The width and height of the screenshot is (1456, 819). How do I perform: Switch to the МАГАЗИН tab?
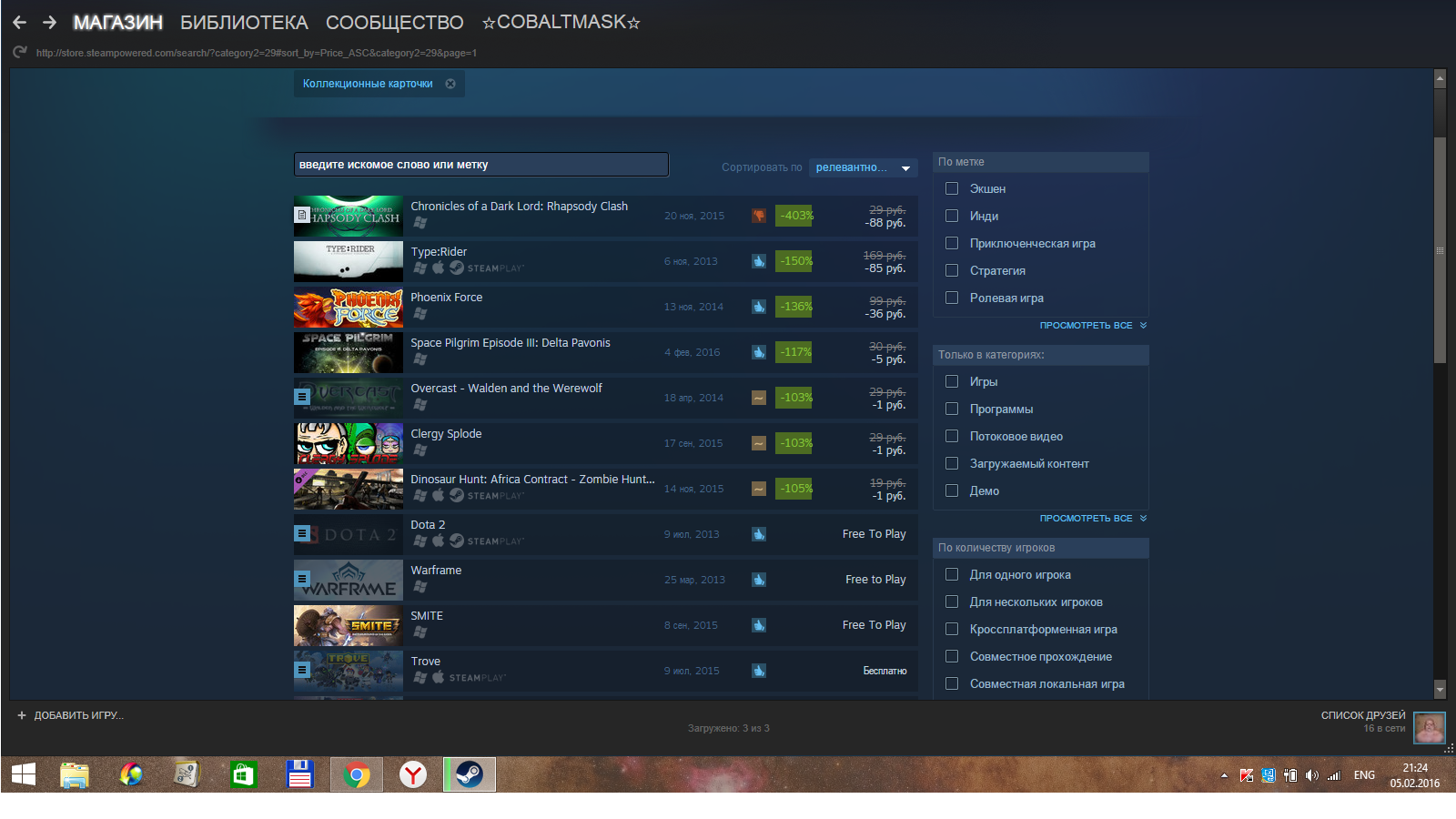tap(118, 22)
